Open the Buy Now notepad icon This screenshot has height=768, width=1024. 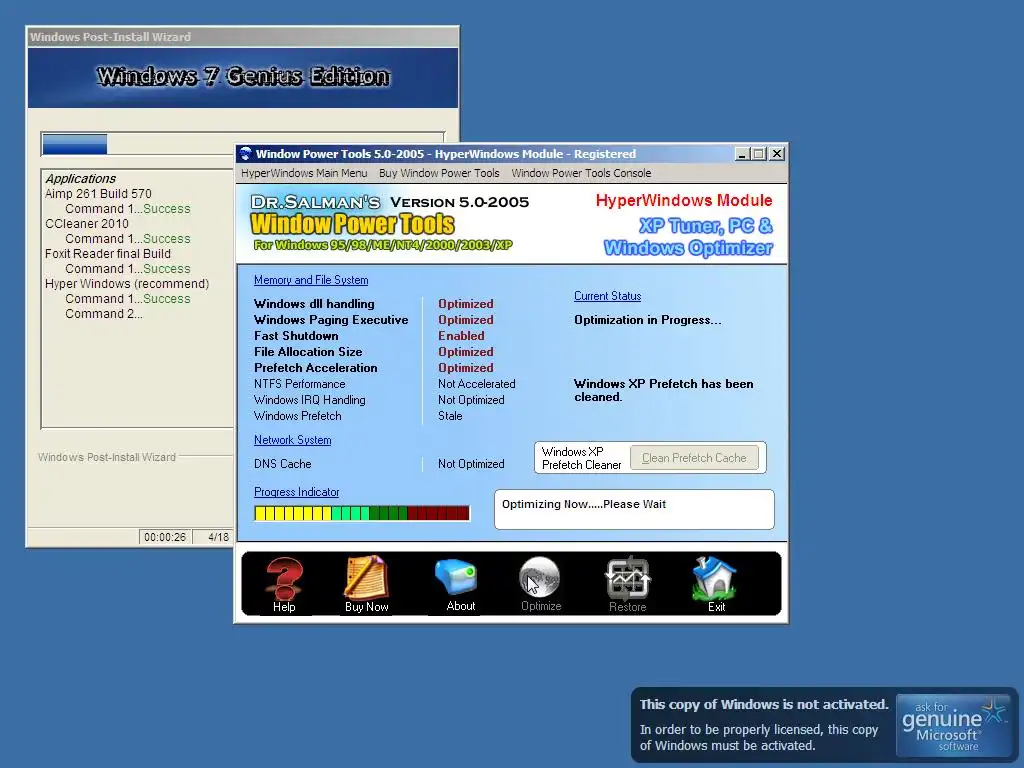pyautogui.click(x=366, y=577)
